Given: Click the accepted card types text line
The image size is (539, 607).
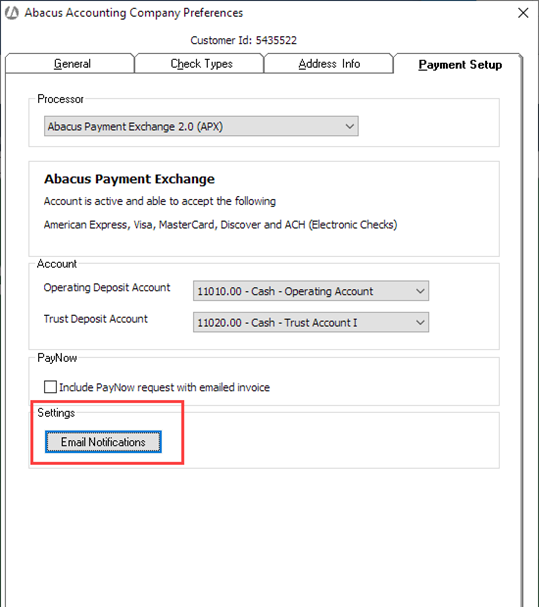Looking at the screenshot, I should (220, 225).
